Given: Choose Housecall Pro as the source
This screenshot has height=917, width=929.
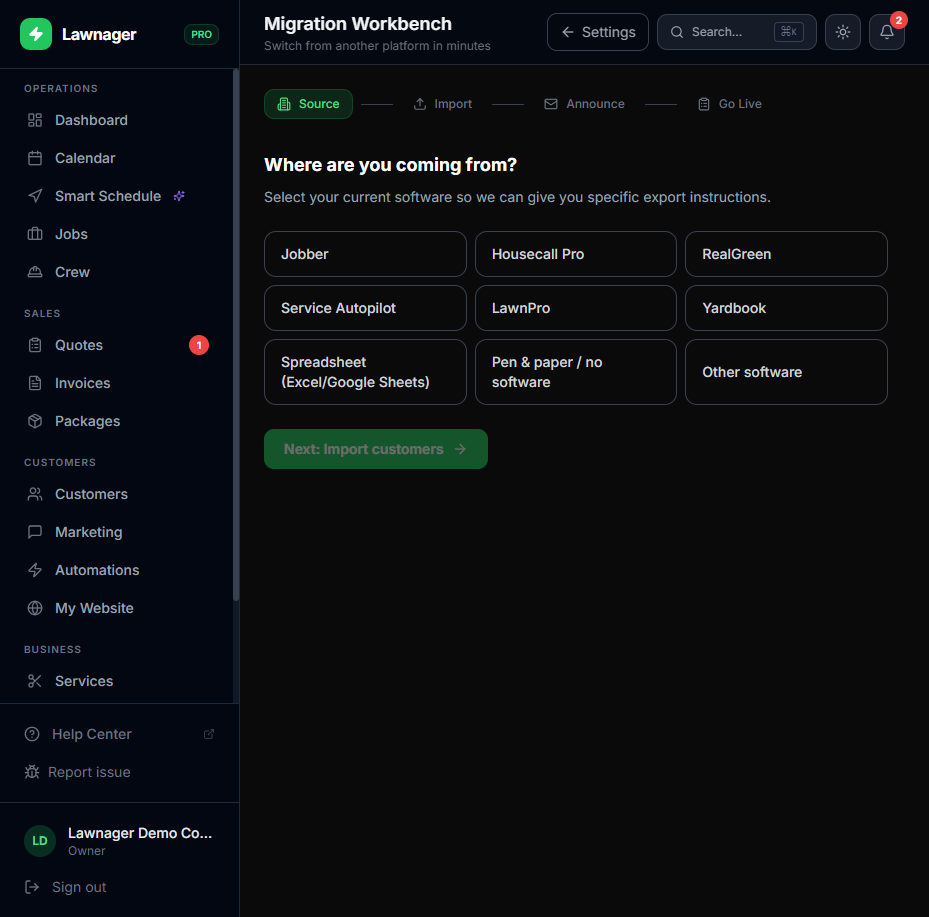Looking at the screenshot, I should 576,254.
